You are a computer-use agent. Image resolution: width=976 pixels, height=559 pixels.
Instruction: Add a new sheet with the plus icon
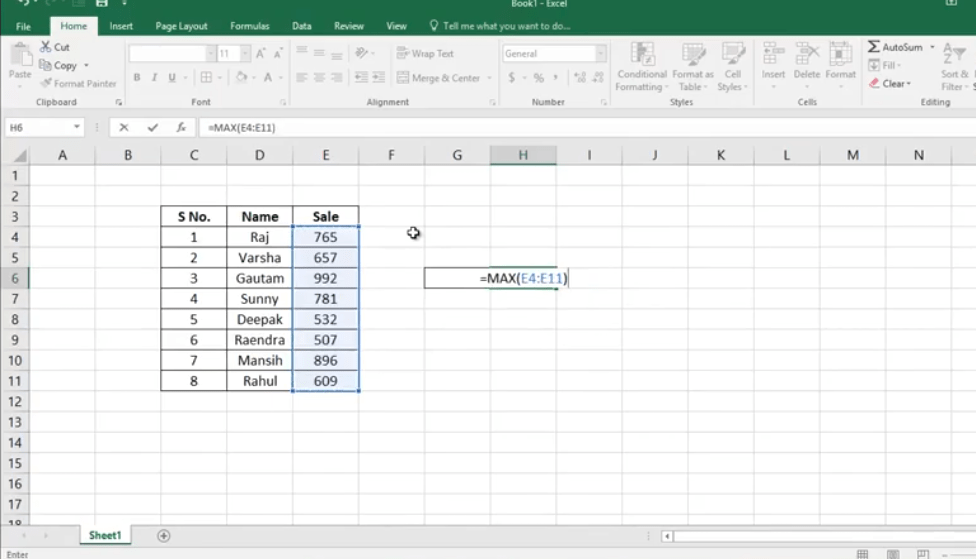[x=164, y=536]
